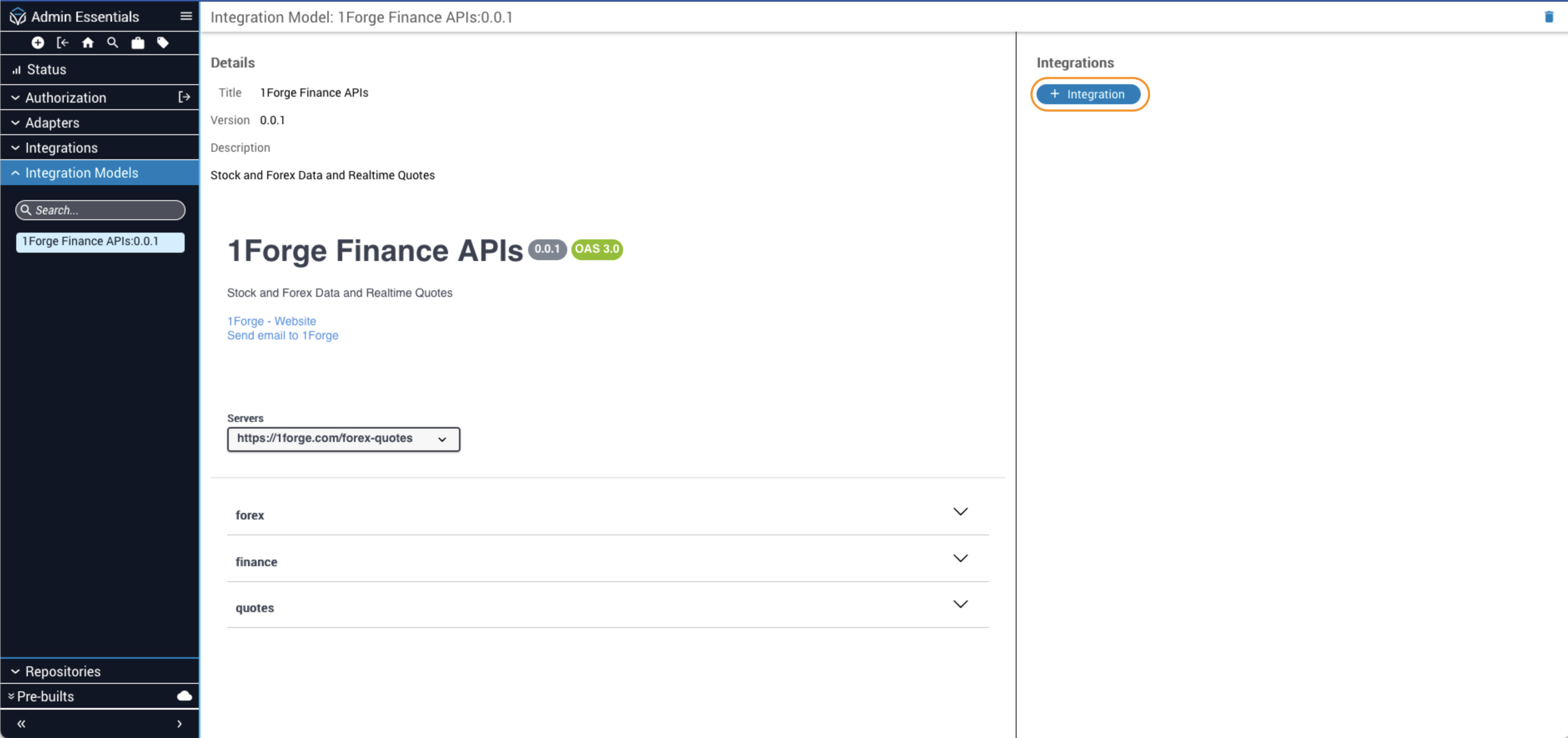The height and width of the screenshot is (738, 1568).
Task: Expand the forex endpoint group
Action: coord(607,515)
